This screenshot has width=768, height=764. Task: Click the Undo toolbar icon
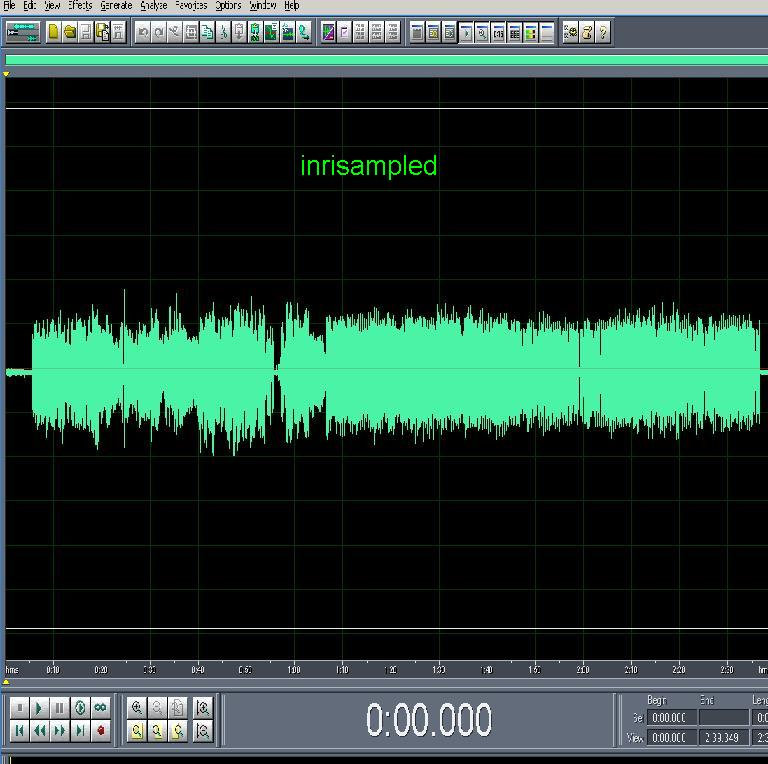[143, 32]
